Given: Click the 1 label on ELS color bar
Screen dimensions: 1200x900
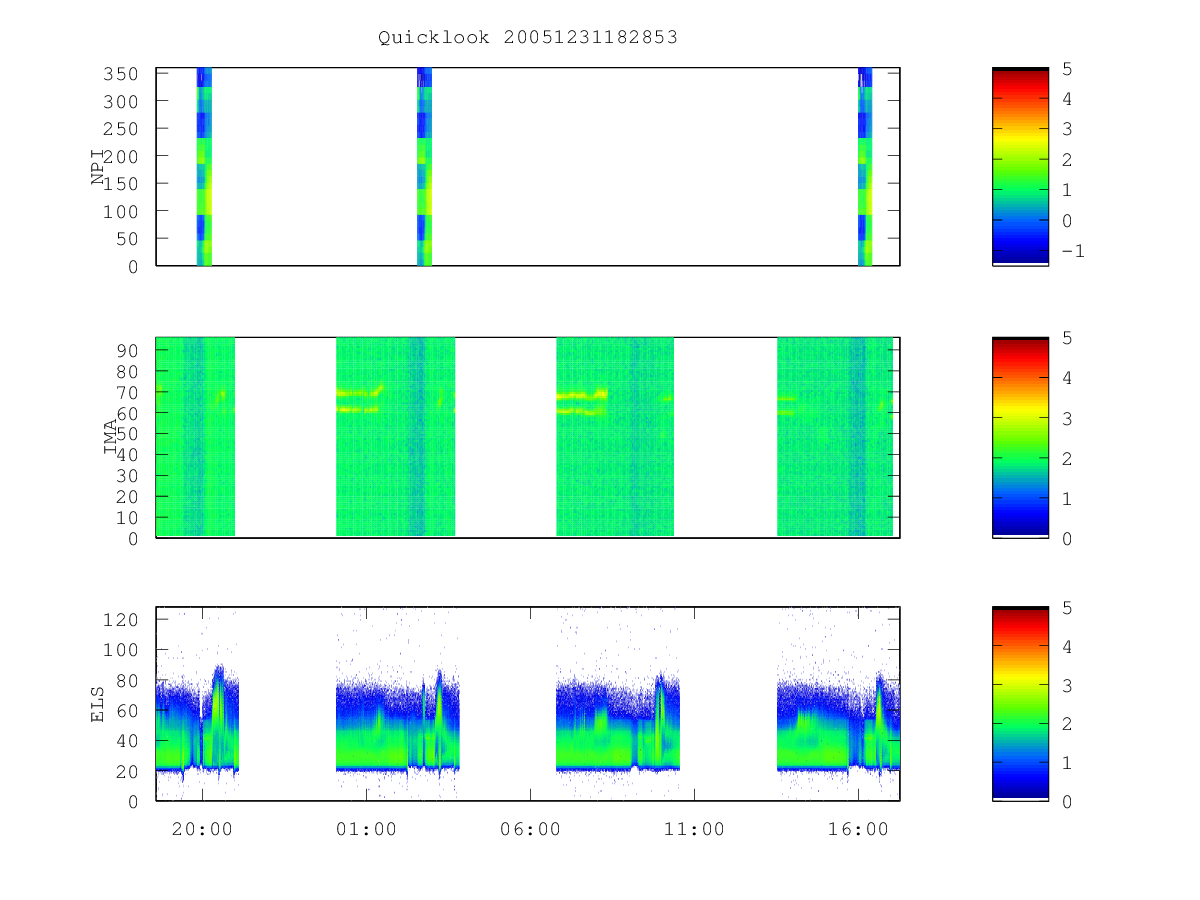Looking at the screenshot, I should click(1067, 762).
